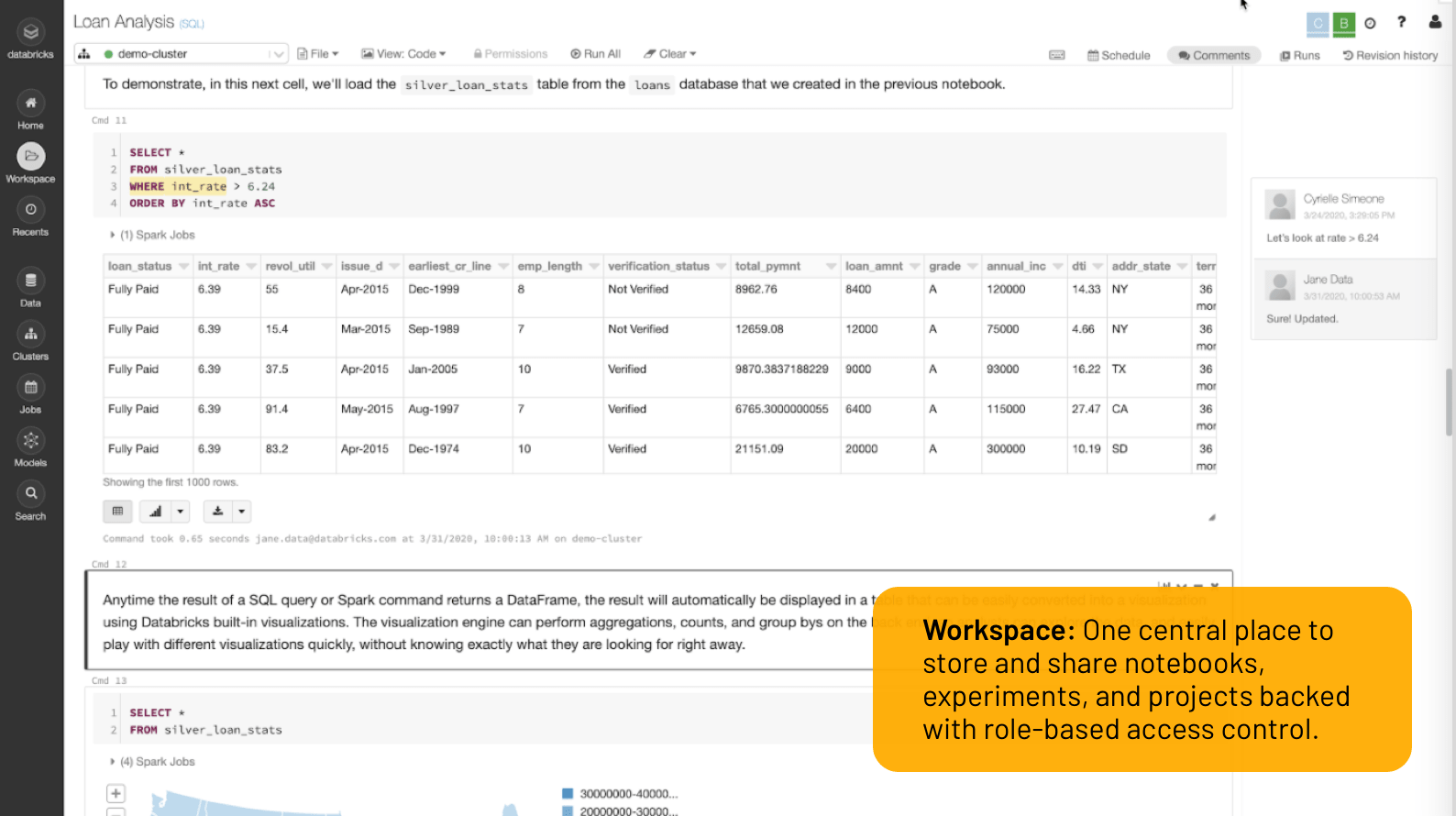Open the Jobs sidebar icon

click(x=30, y=388)
